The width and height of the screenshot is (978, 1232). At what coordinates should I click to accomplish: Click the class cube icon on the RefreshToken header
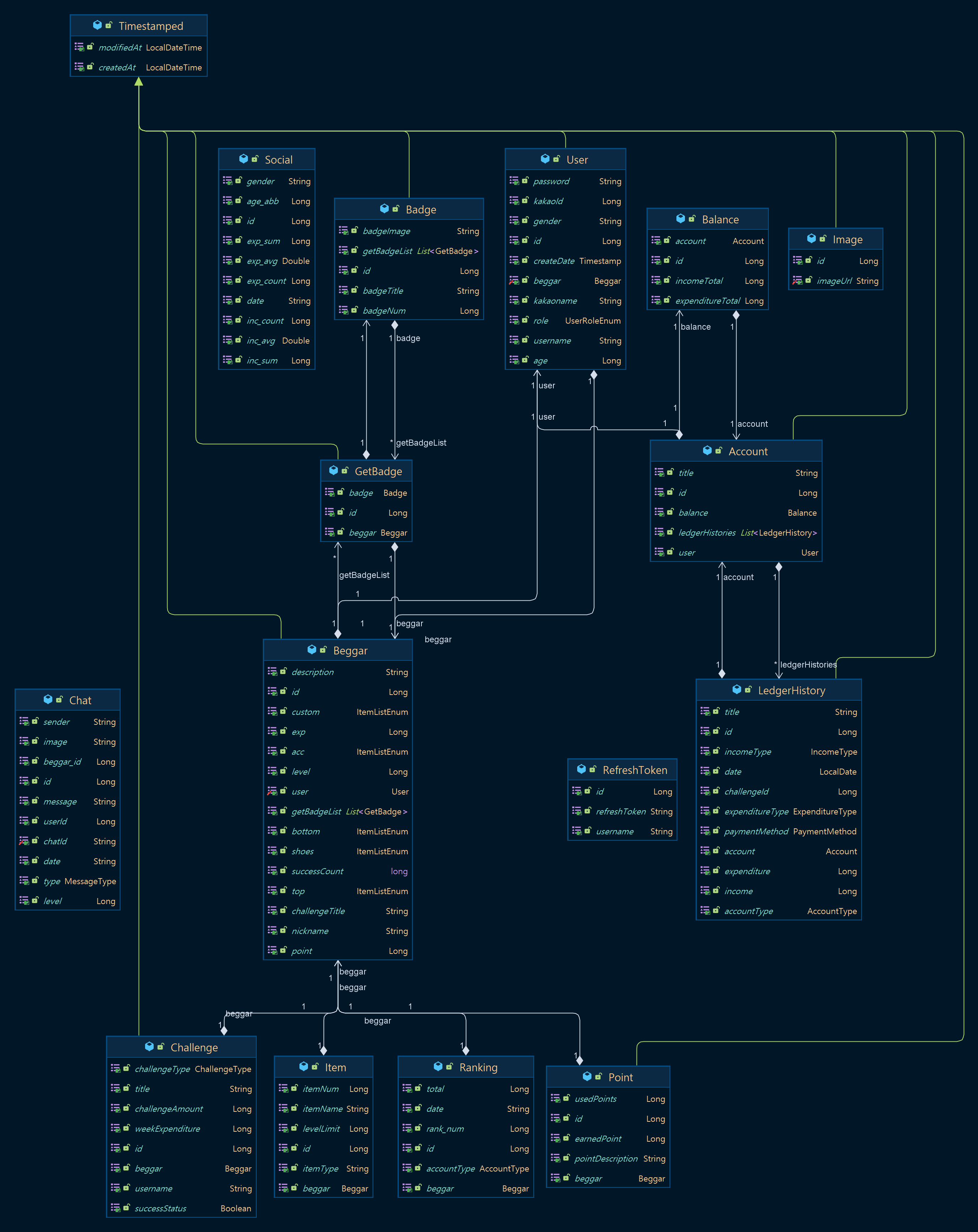(581, 770)
